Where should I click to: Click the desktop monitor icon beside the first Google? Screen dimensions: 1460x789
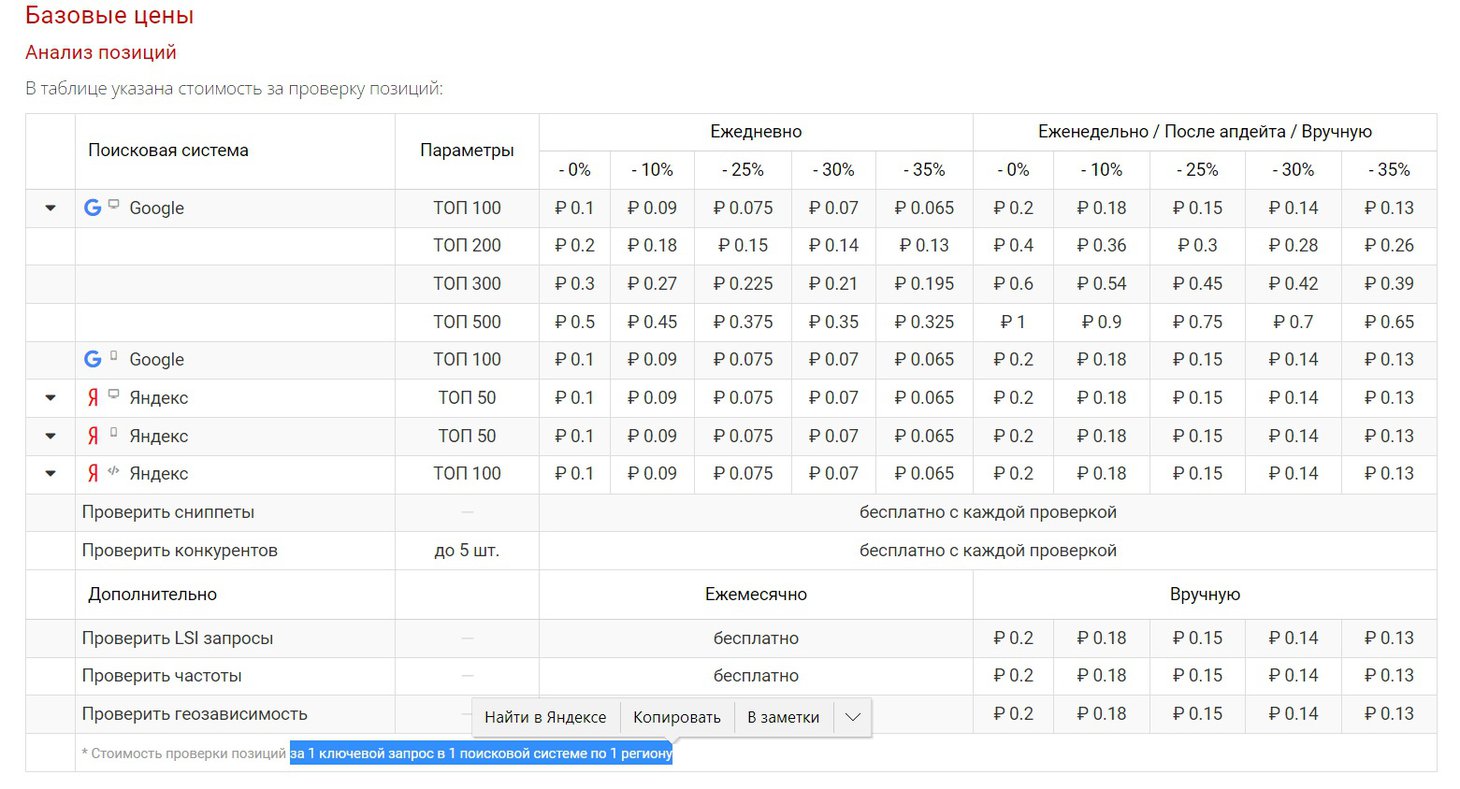[x=114, y=205]
